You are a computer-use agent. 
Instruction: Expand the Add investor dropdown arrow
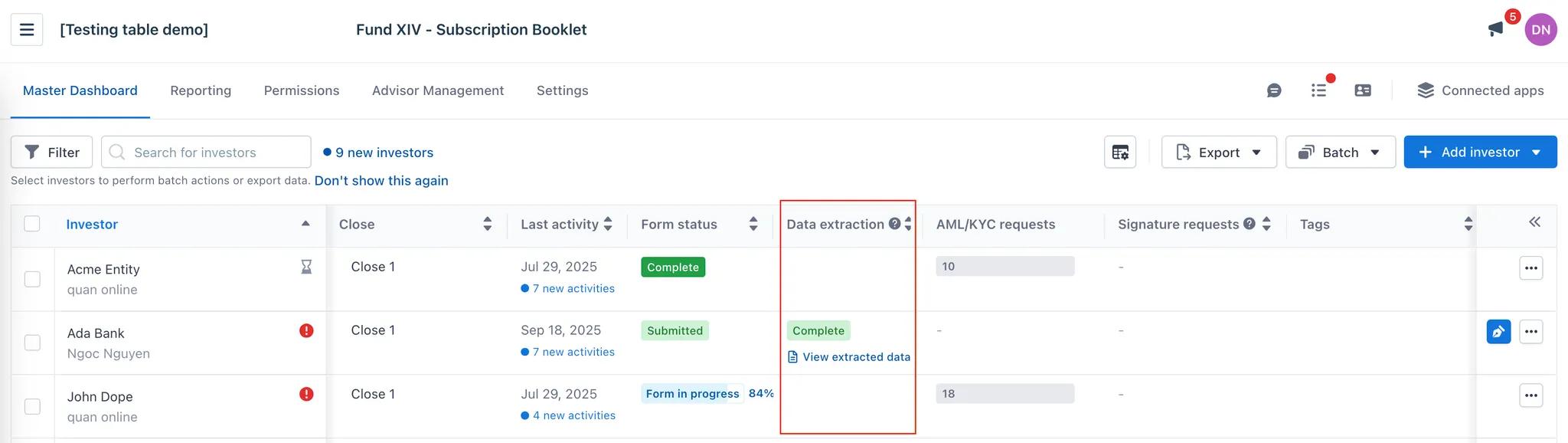[x=1537, y=152]
